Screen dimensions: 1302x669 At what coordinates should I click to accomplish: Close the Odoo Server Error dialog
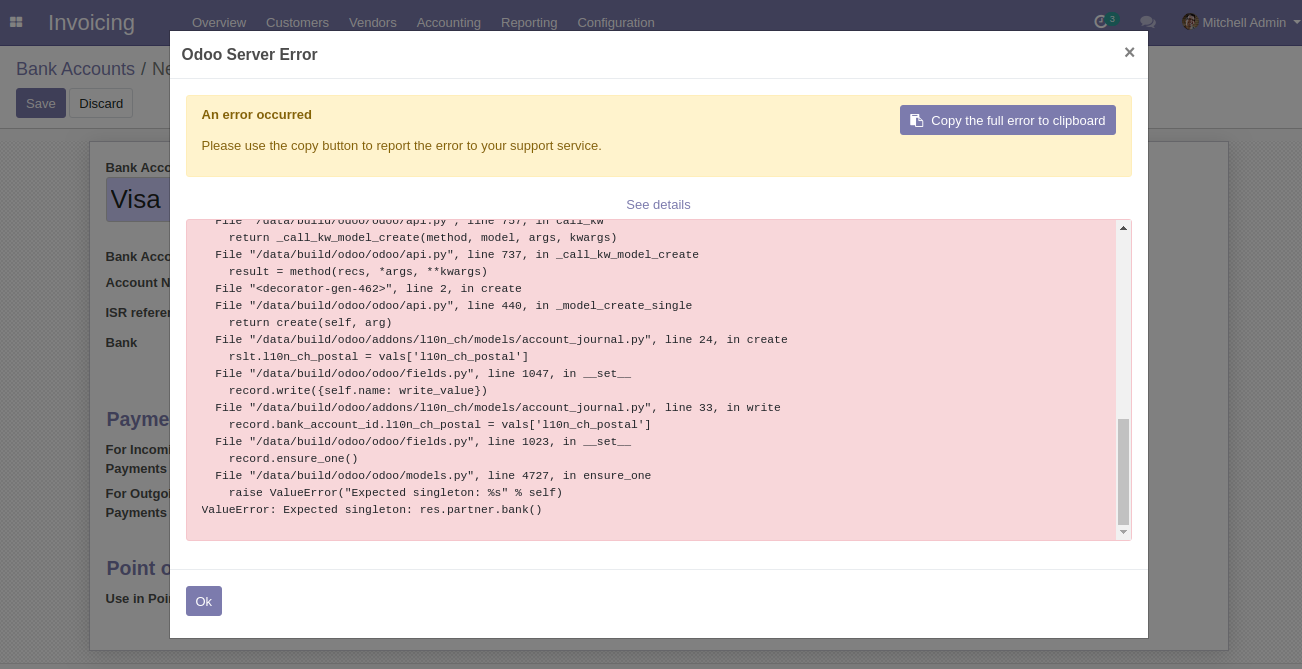1129,53
